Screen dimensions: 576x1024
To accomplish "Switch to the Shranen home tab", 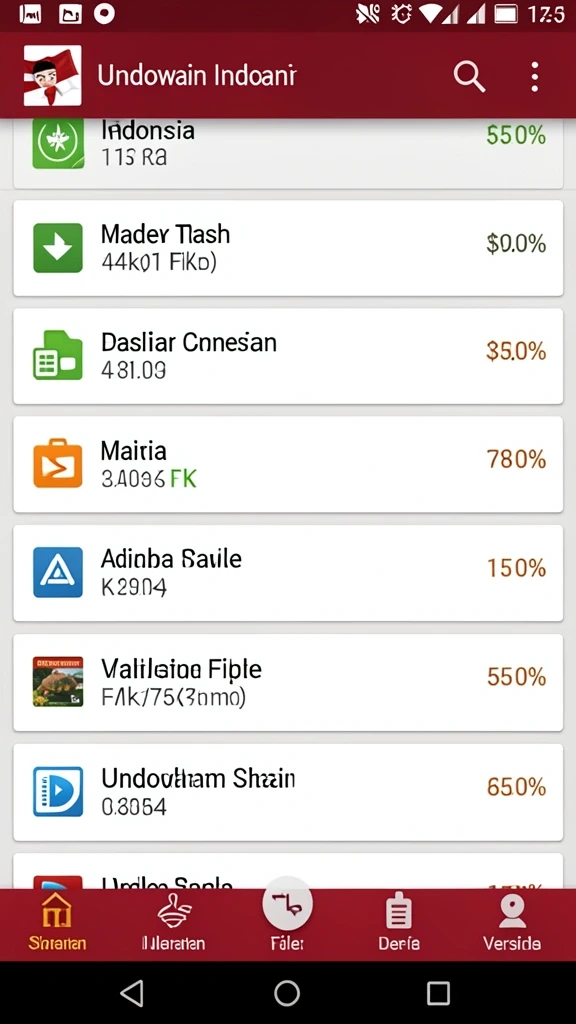I will (x=57, y=922).
